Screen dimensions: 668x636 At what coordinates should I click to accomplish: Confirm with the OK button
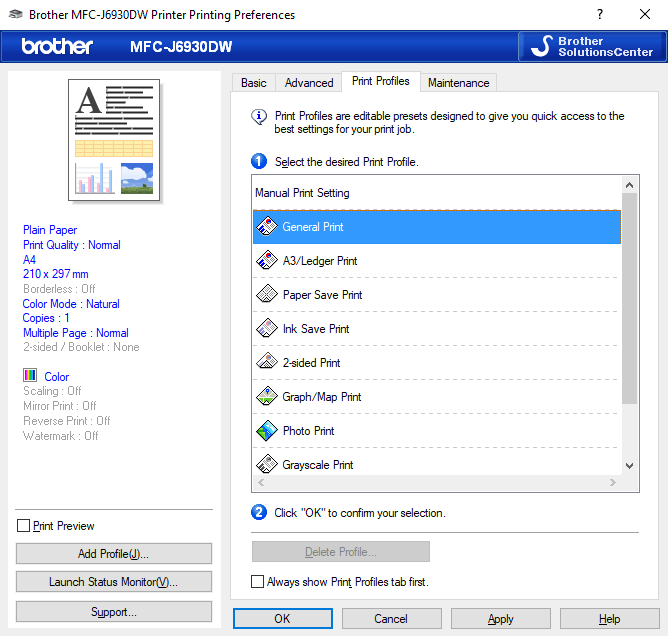(x=283, y=619)
